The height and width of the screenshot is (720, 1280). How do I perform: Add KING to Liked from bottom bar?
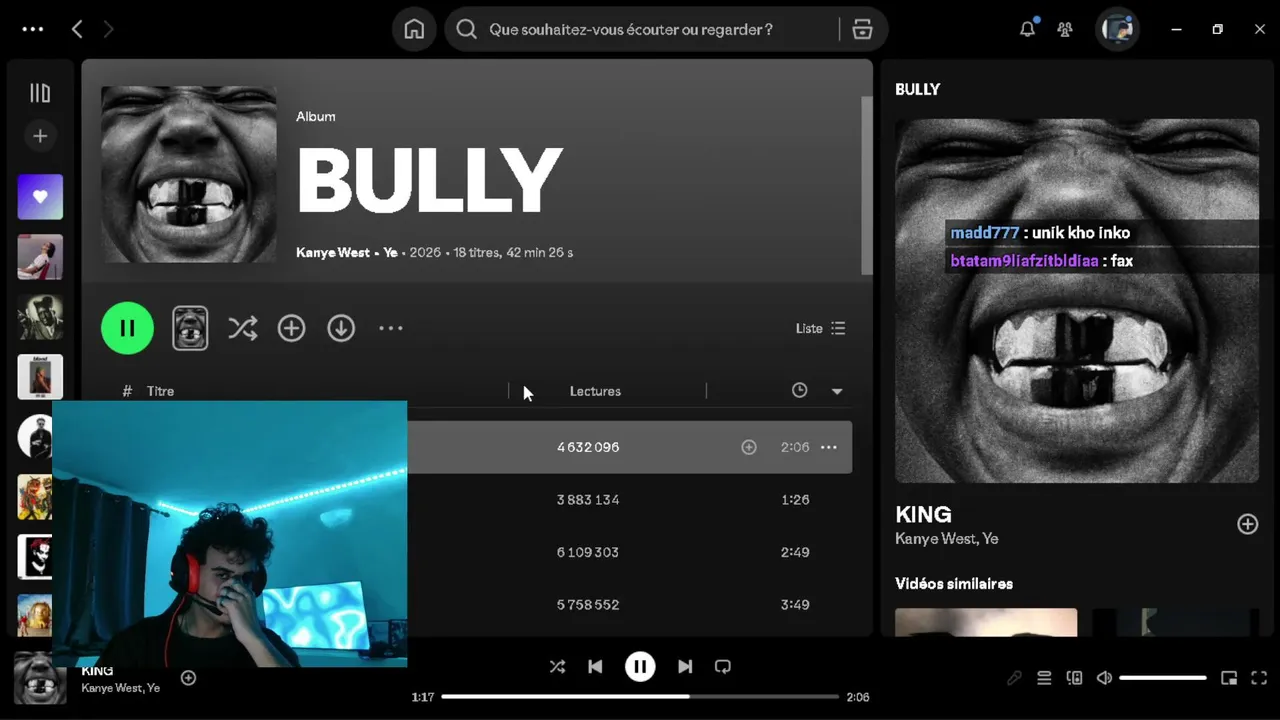click(x=188, y=678)
